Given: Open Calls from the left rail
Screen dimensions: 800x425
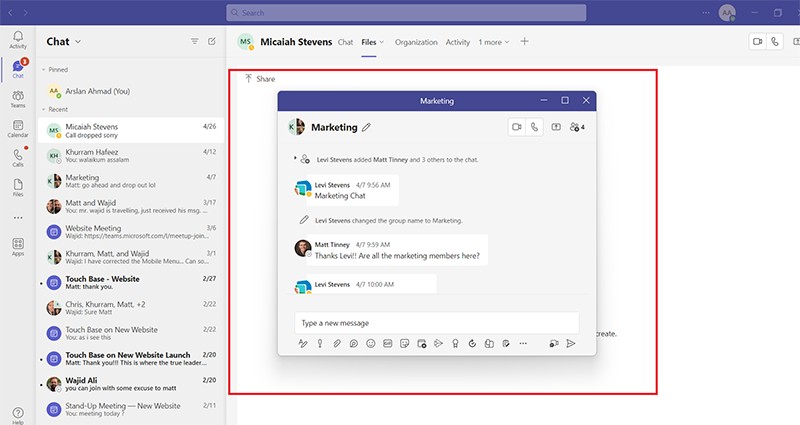Looking at the screenshot, I should click(18, 158).
